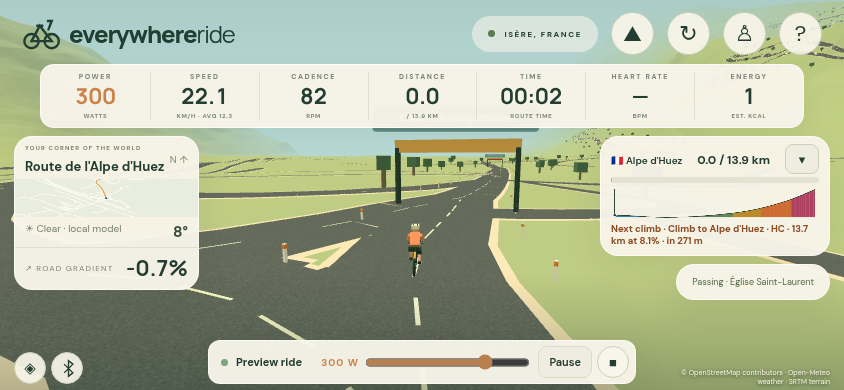Image resolution: width=844 pixels, height=390 pixels.
Task: Click the Power 300 watts readout
Action: 95,96
